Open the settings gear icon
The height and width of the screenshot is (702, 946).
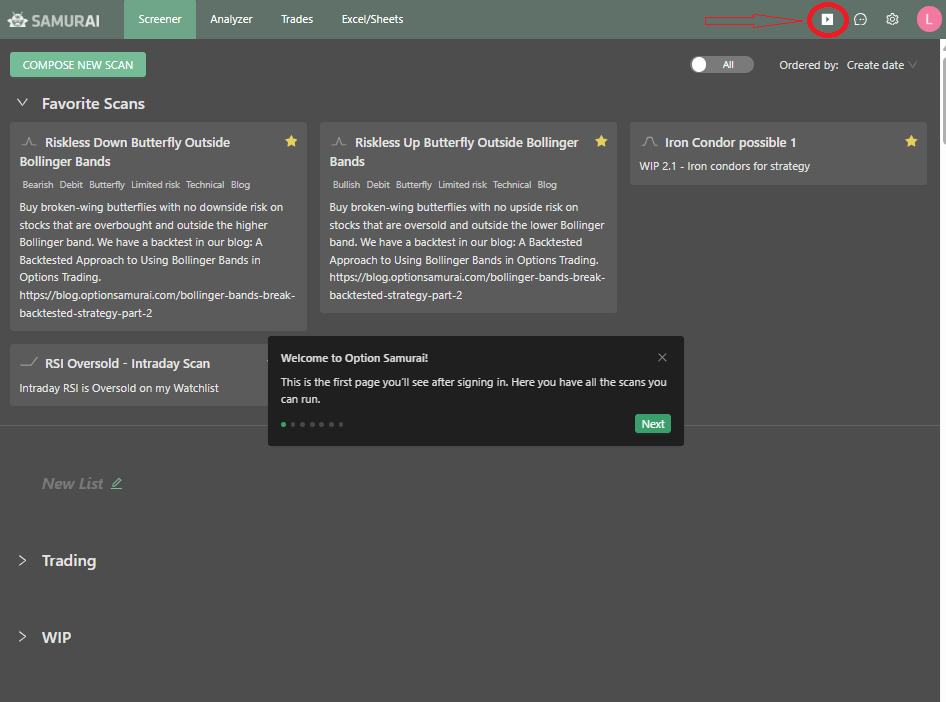(x=892, y=19)
